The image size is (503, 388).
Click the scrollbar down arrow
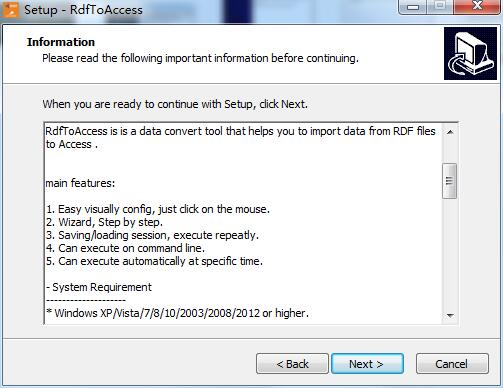point(450,315)
